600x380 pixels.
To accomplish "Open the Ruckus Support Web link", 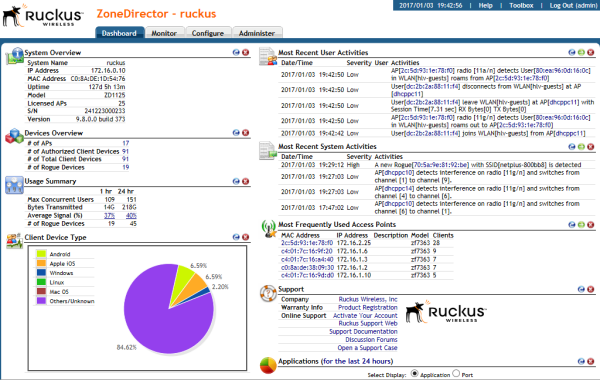I will click(x=368, y=323).
